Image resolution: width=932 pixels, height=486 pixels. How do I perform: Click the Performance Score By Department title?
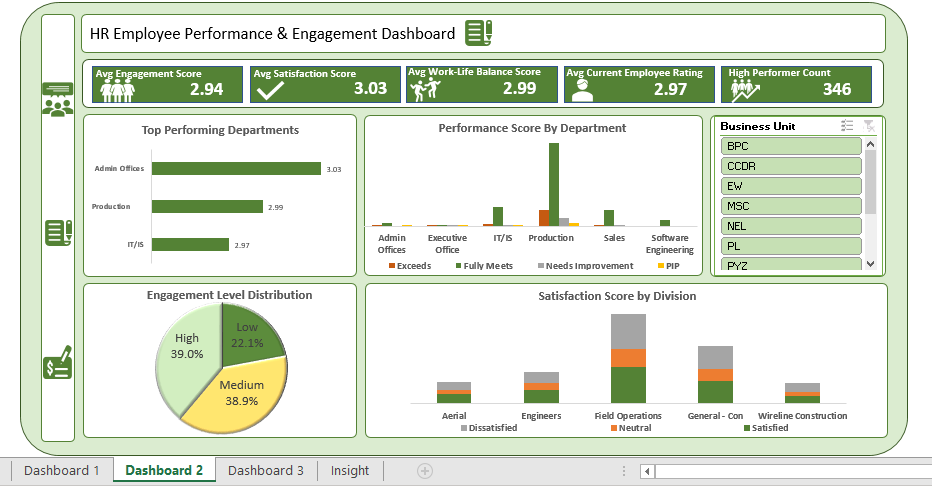pos(533,128)
